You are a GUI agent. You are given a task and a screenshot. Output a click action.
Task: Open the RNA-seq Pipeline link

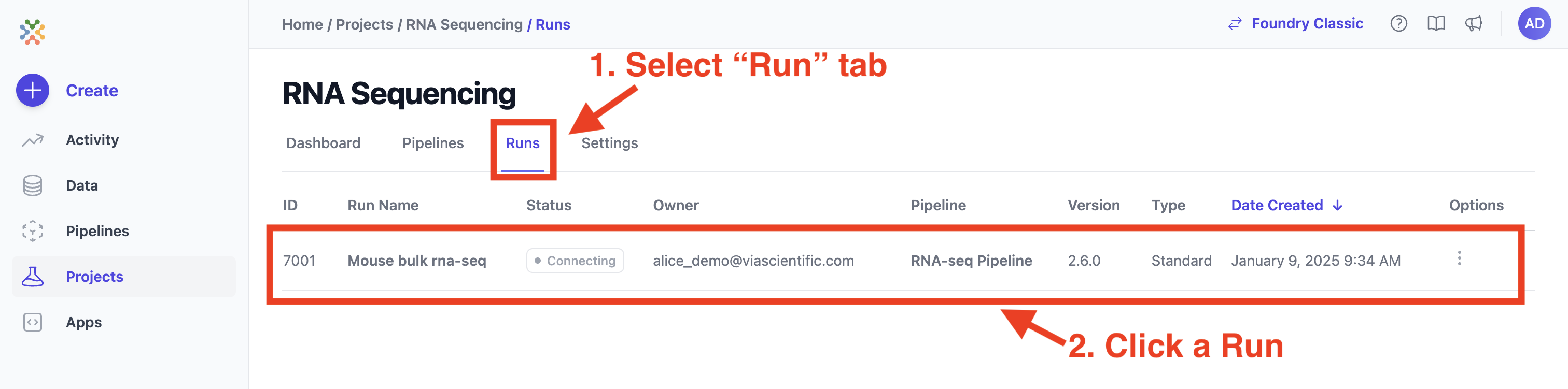click(x=971, y=261)
